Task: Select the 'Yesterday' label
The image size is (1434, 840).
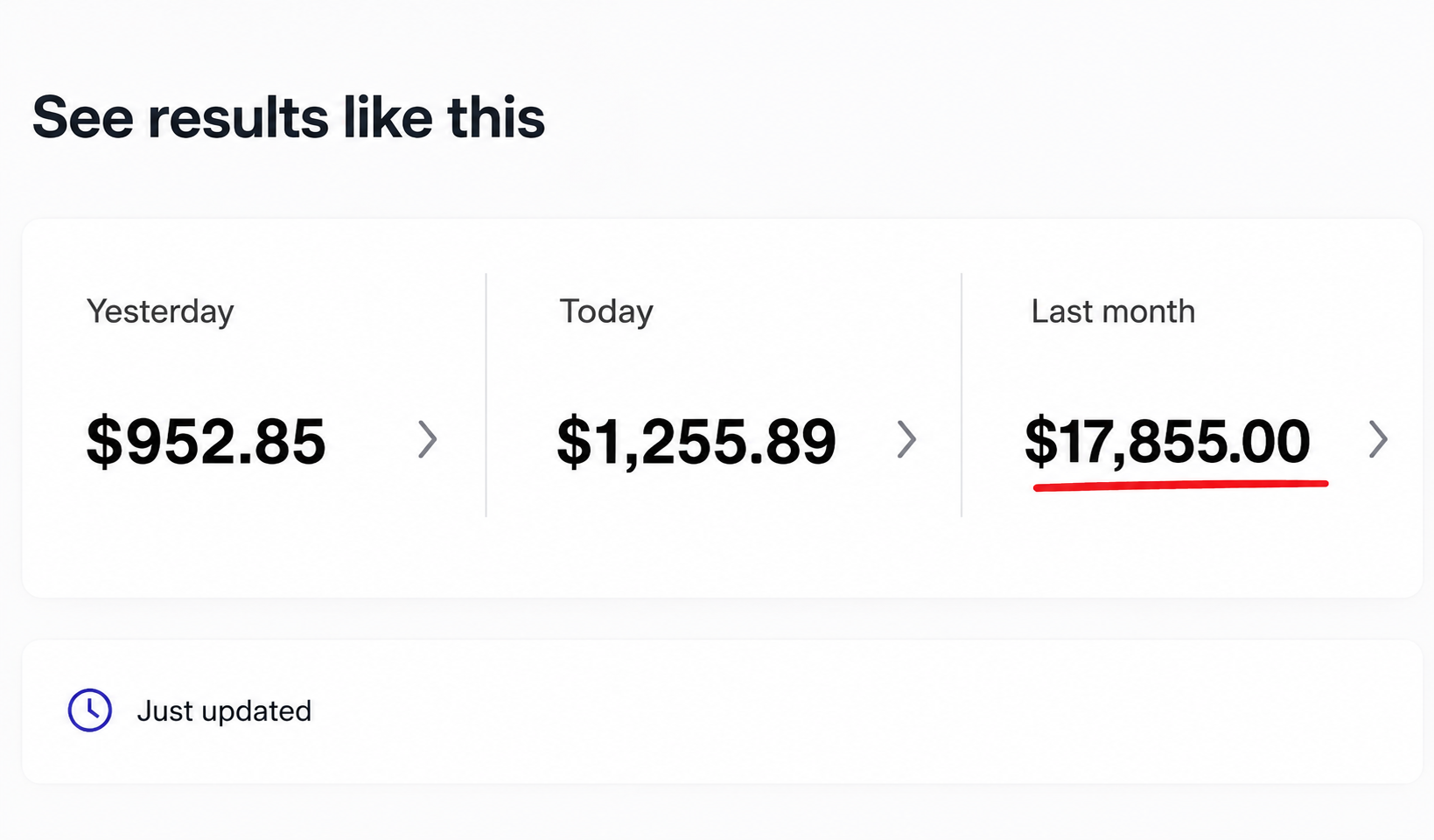Action: pyautogui.click(x=160, y=312)
